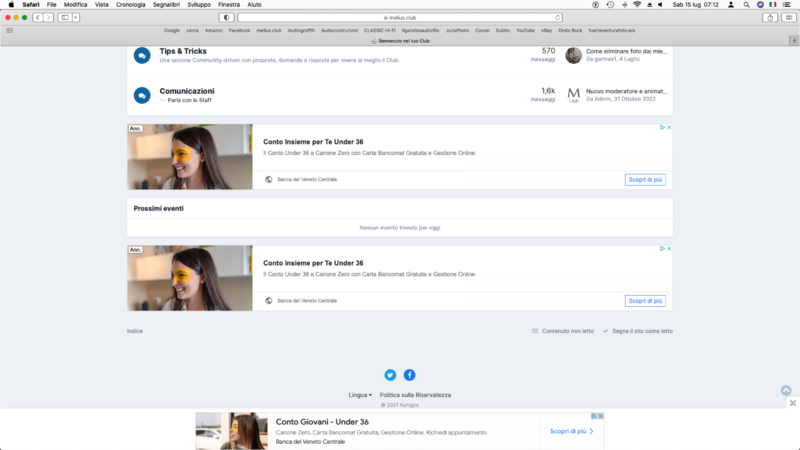Close the bottom banner ad with X
Viewport: 800px width, 450px height.
click(x=792, y=403)
